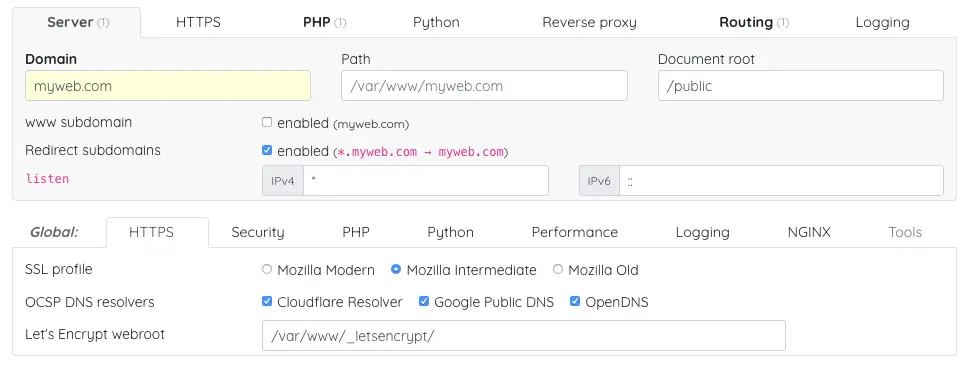Open the Routing tab
Screen dimensions: 967x369
pos(754,23)
